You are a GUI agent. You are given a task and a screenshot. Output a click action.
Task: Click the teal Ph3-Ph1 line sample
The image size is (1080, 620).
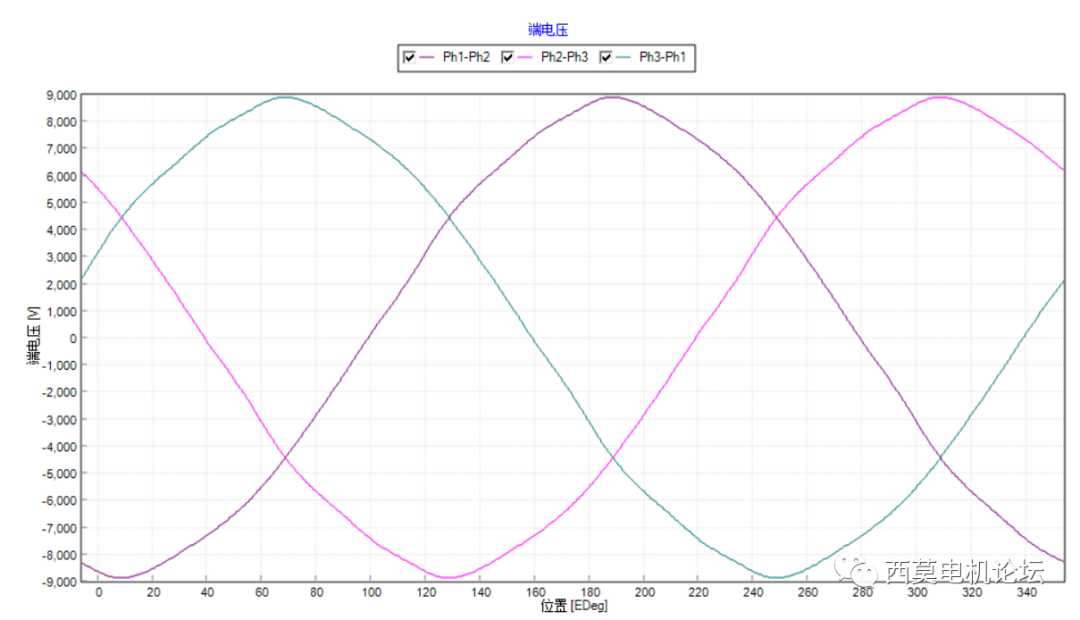click(x=622, y=57)
